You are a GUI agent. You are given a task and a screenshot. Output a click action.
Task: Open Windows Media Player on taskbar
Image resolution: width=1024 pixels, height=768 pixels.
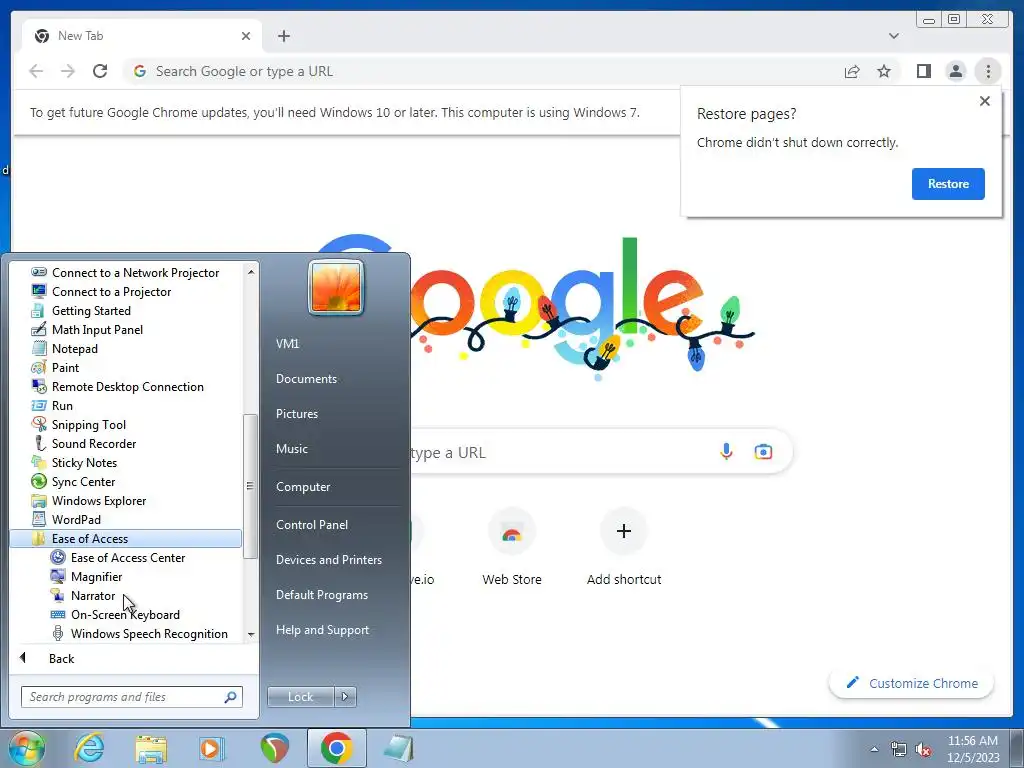pyautogui.click(x=211, y=748)
